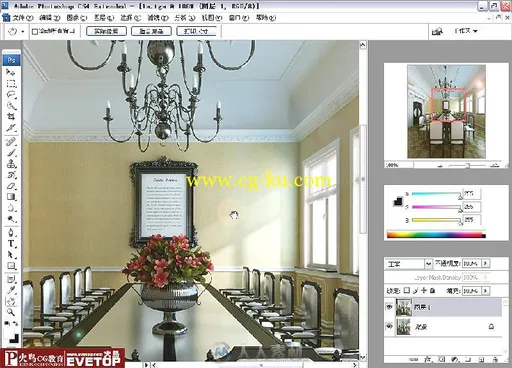Select the Zoom tool in the toolbox
The width and height of the screenshot is (512, 368).
click(11, 312)
